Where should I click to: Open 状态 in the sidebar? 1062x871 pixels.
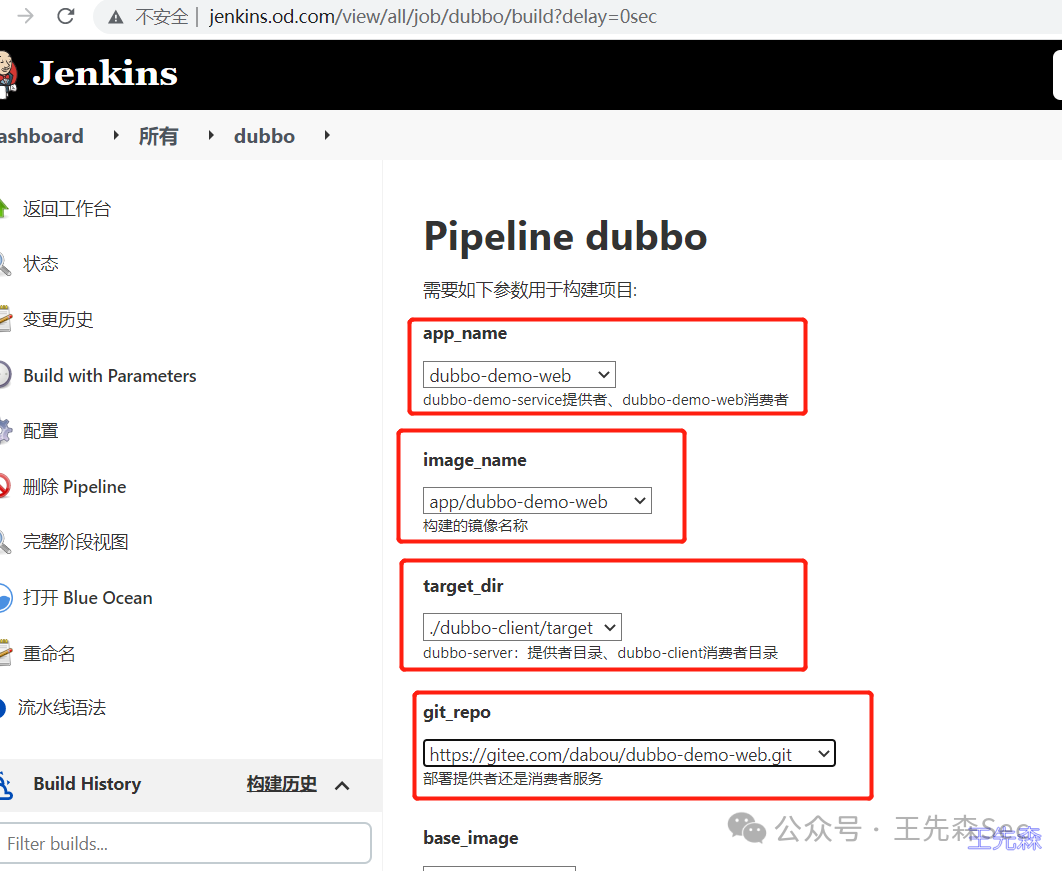pyautogui.click(x=41, y=263)
